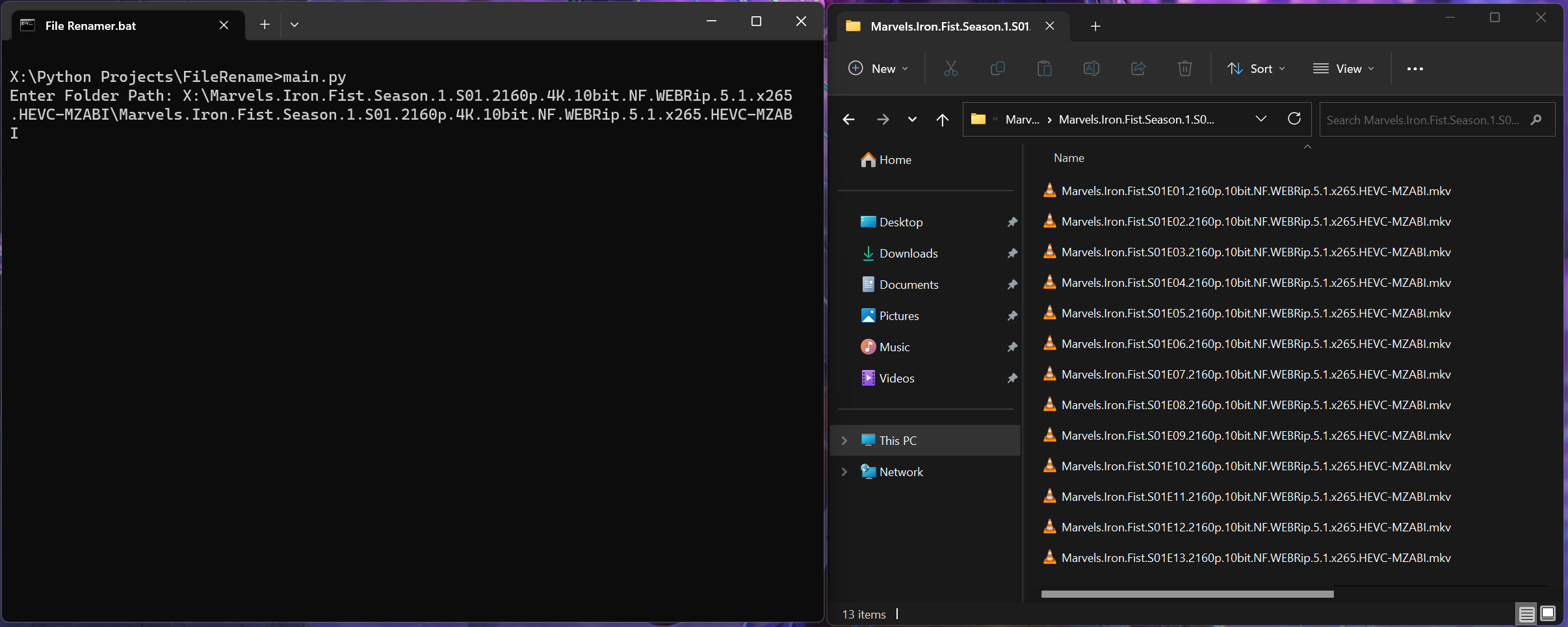Expand the This PC tree node
The image size is (1568, 627).
tap(844, 440)
